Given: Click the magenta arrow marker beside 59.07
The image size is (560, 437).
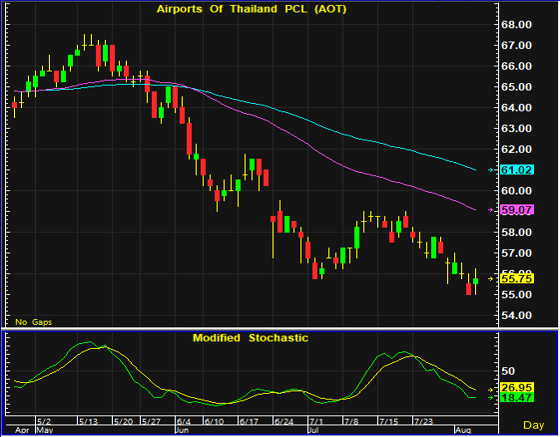Looking at the screenshot, I should (491, 210).
